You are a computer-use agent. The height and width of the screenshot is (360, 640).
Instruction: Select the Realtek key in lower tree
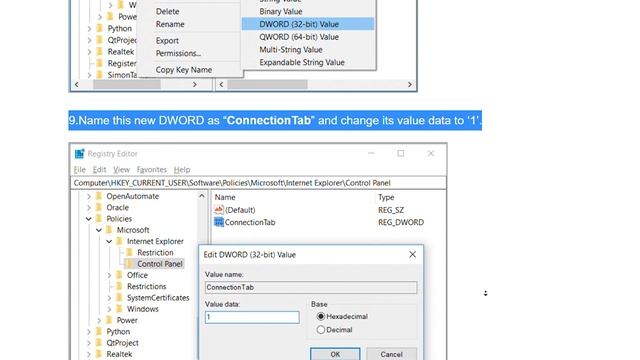(x=119, y=354)
